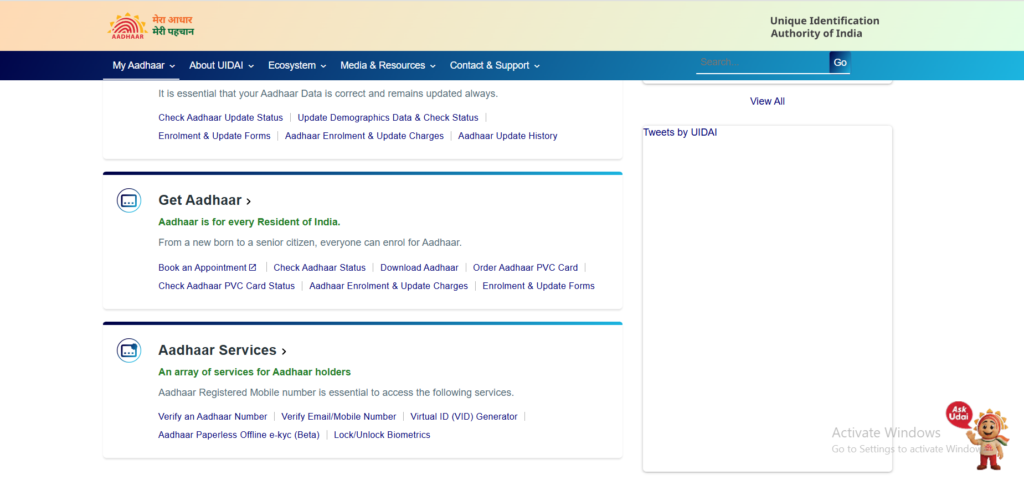Click the Download Aadhaar link

coord(419,268)
